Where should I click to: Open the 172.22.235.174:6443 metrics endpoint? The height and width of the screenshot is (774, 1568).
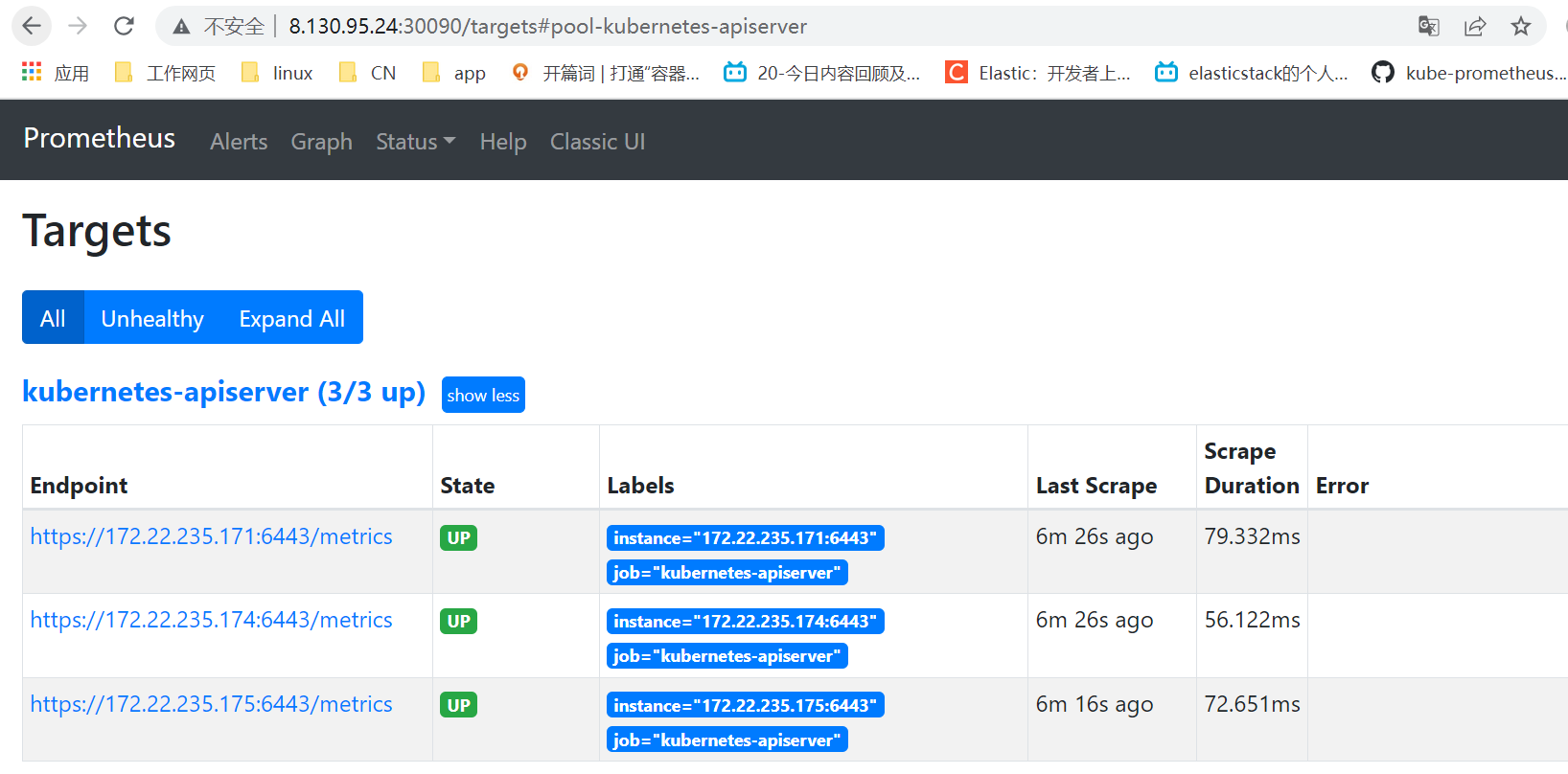pos(212,620)
